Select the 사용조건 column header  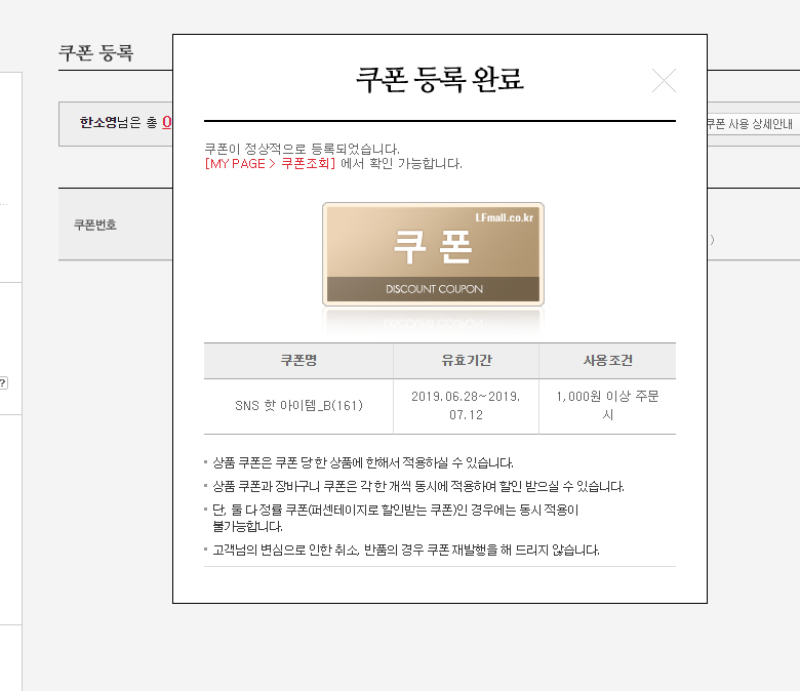607,360
